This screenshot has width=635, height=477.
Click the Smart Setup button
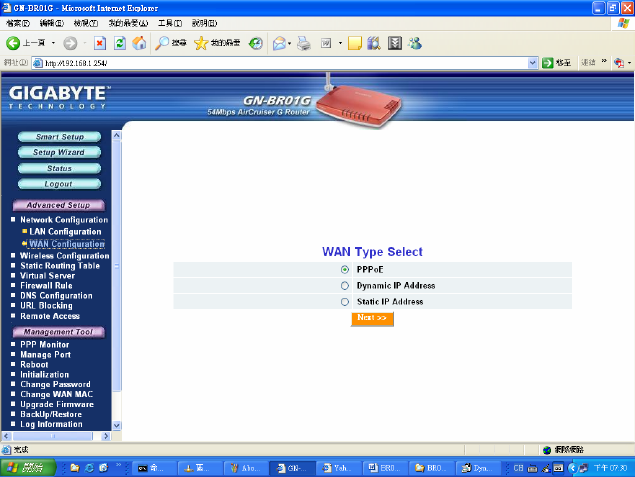tap(60, 137)
